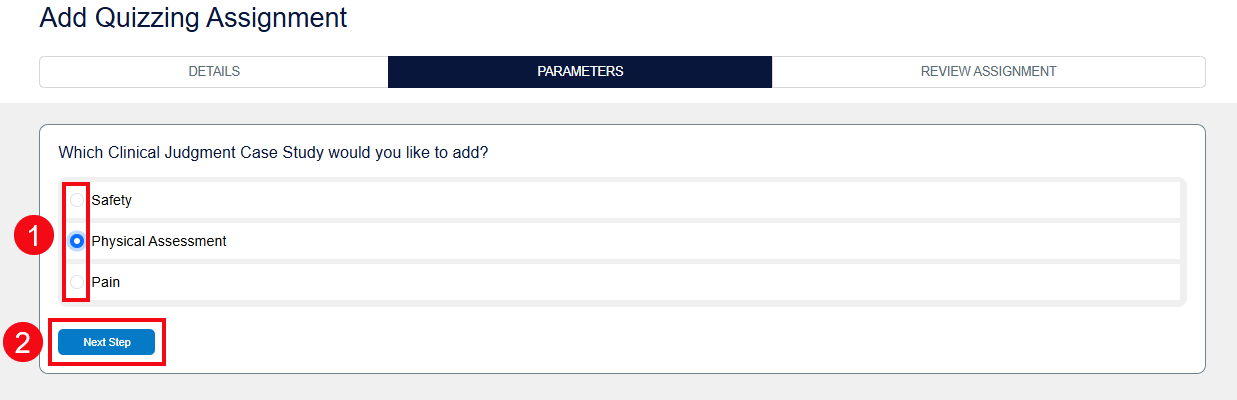This screenshot has width=1237, height=400.
Task: Open the PARAMETERS tab
Action: (x=580, y=72)
